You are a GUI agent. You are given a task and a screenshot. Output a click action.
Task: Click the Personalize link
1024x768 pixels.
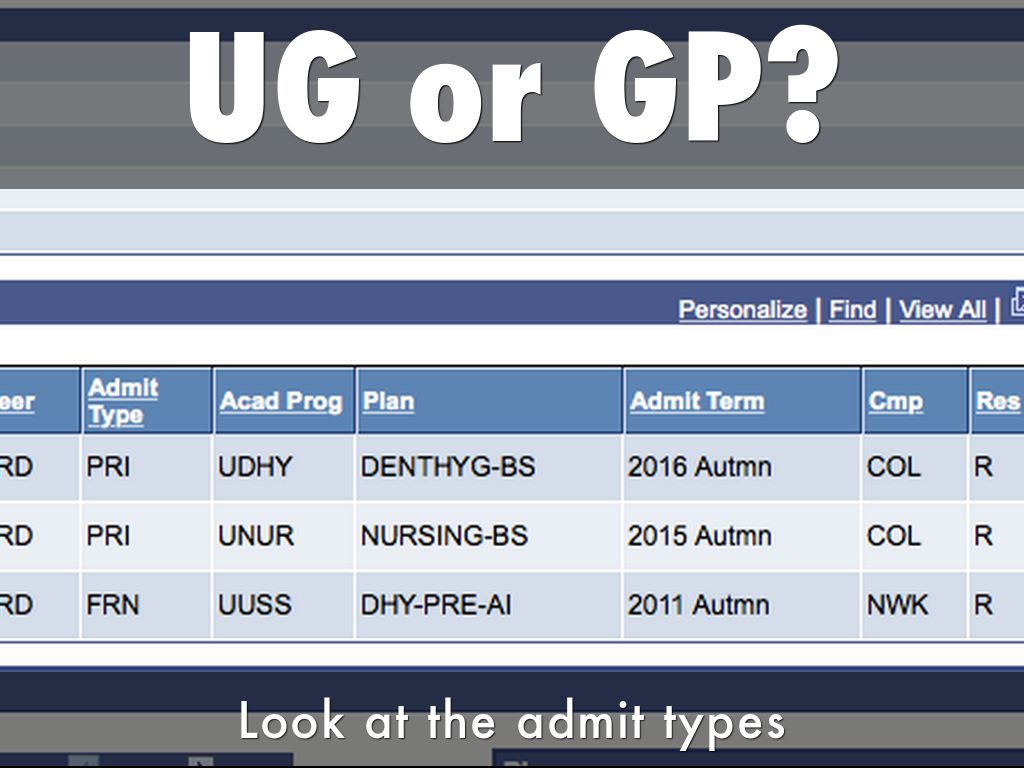tap(742, 310)
